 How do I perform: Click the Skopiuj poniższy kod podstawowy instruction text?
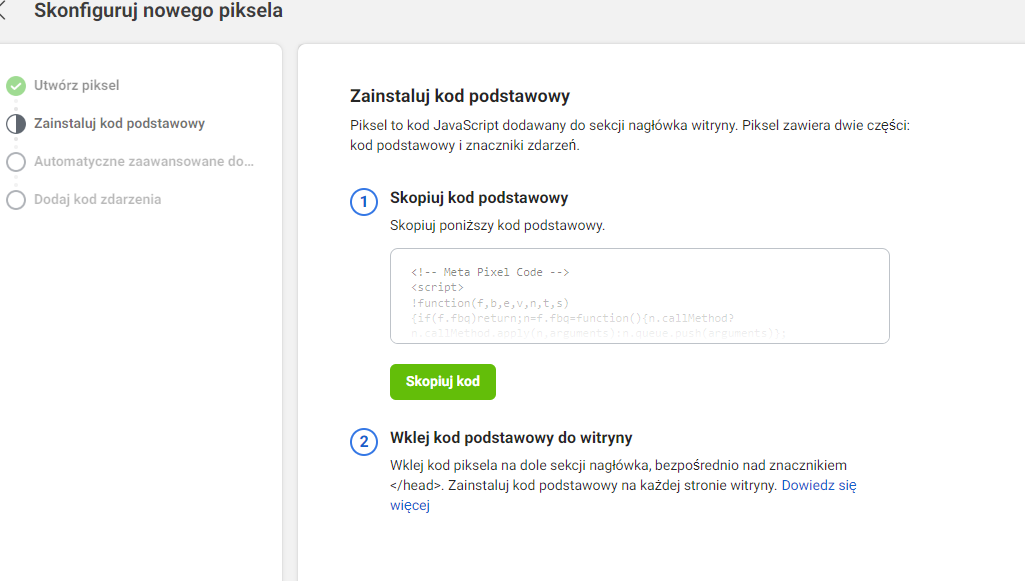tap(497, 226)
